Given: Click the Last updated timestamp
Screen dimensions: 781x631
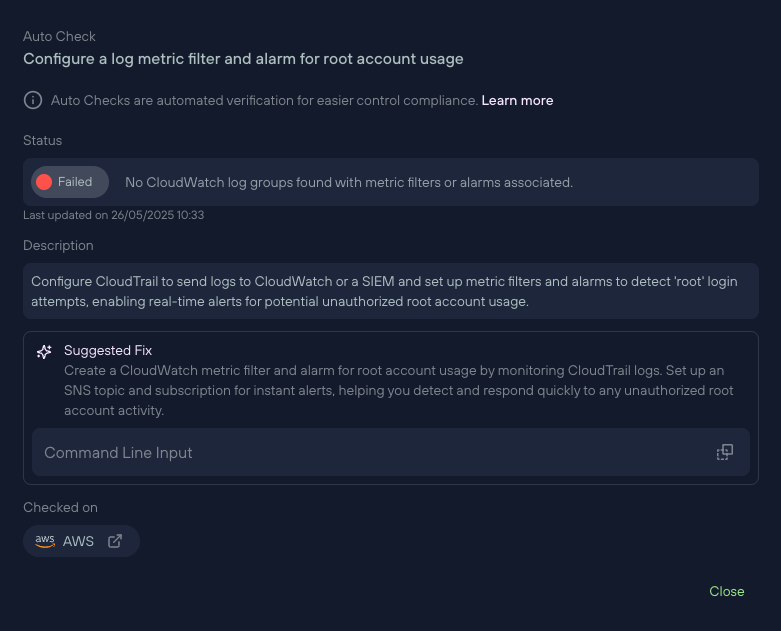Looking at the screenshot, I should 114,215.
